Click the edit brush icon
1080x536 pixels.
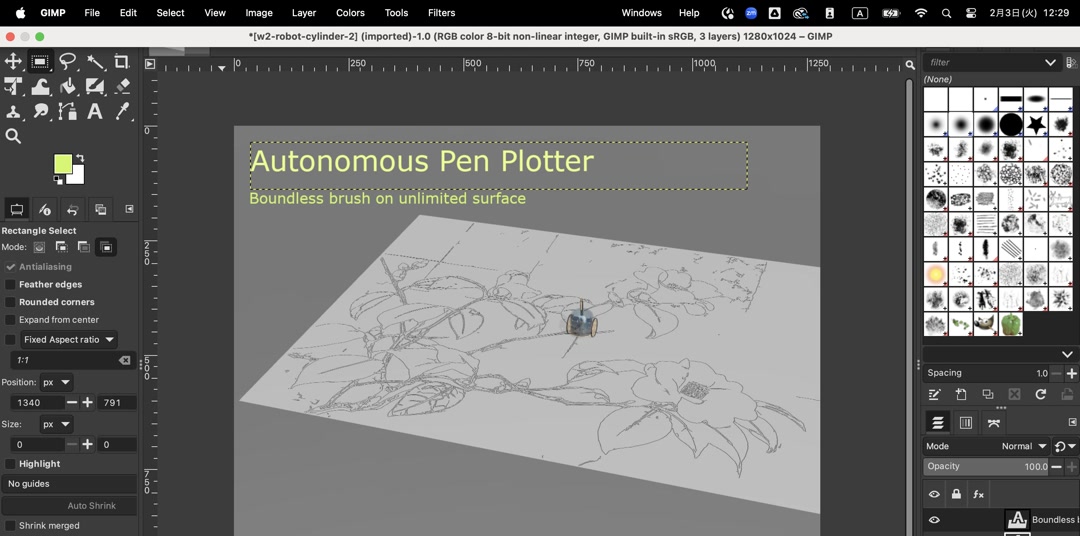(934, 394)
